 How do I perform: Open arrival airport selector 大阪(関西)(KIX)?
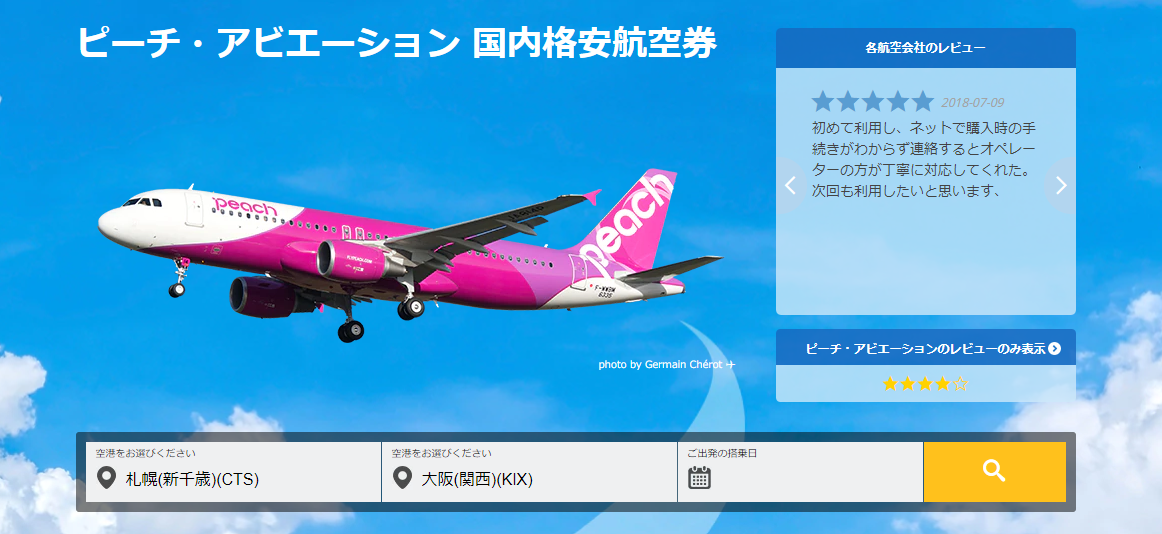click(529, 472)
